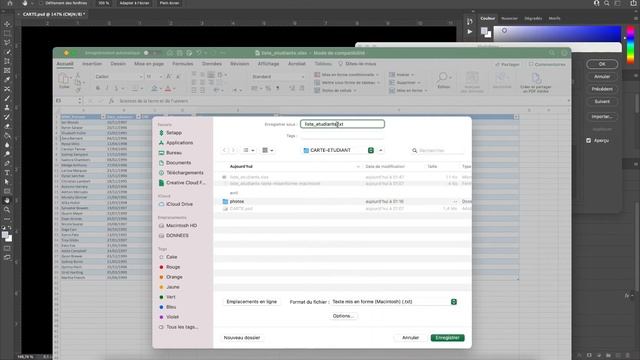Switch to the Données ribbon tab
Viewport: 640px width, 360px height.
tap(211, 64)
